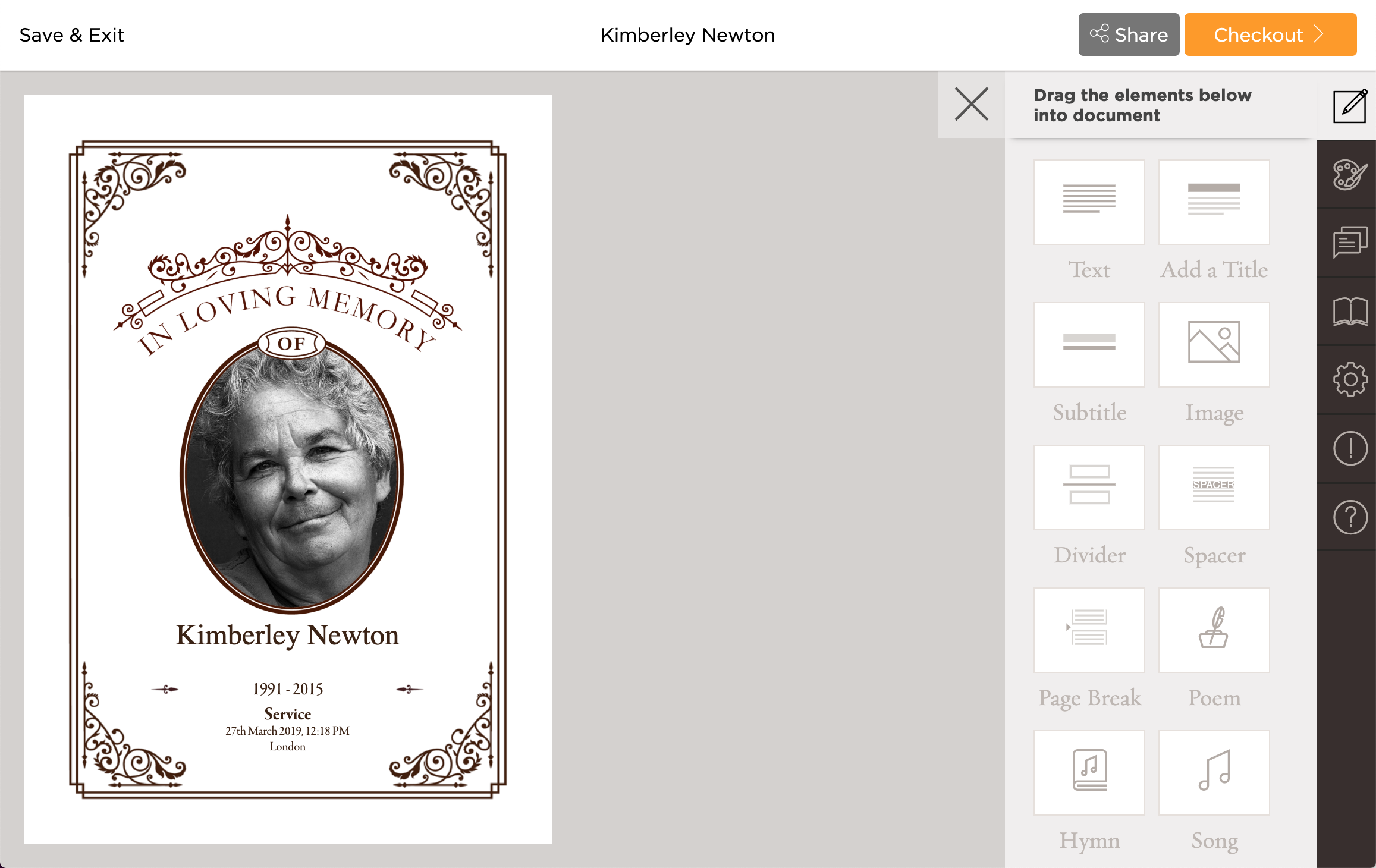
Task: Select the Add a Title element
Action: 1214,202
